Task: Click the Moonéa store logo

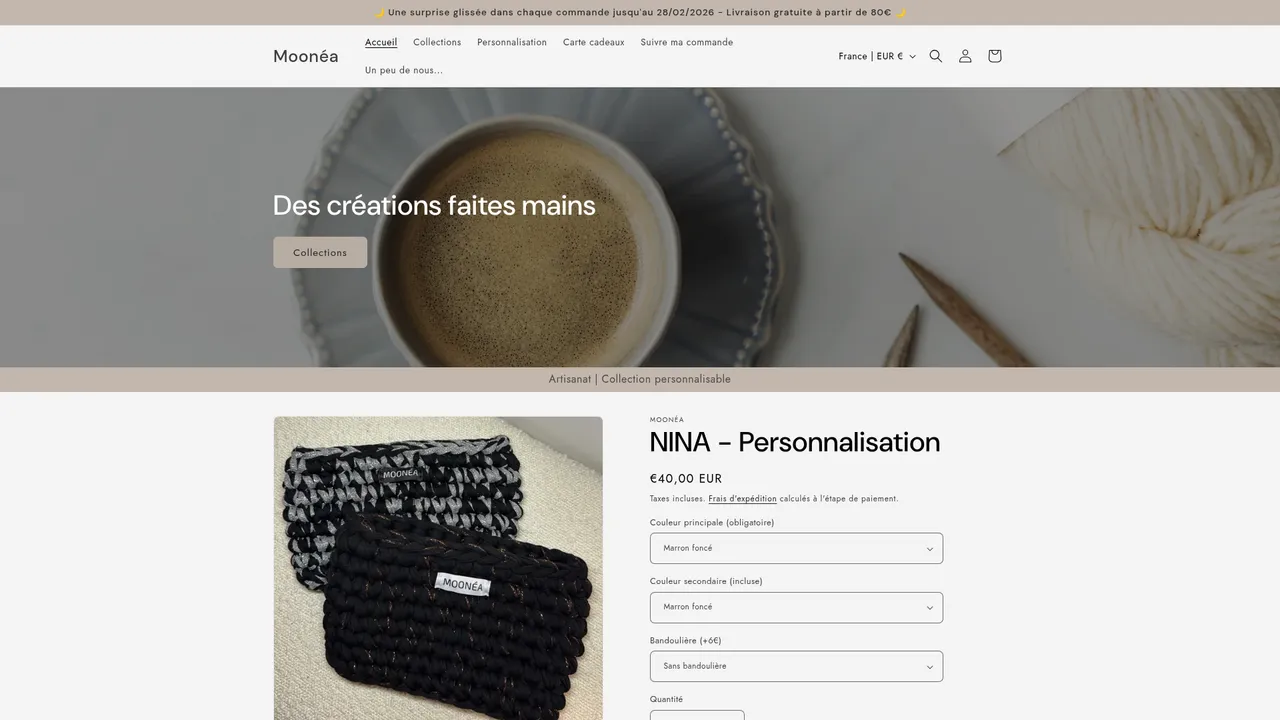Action: coord(306,56)
